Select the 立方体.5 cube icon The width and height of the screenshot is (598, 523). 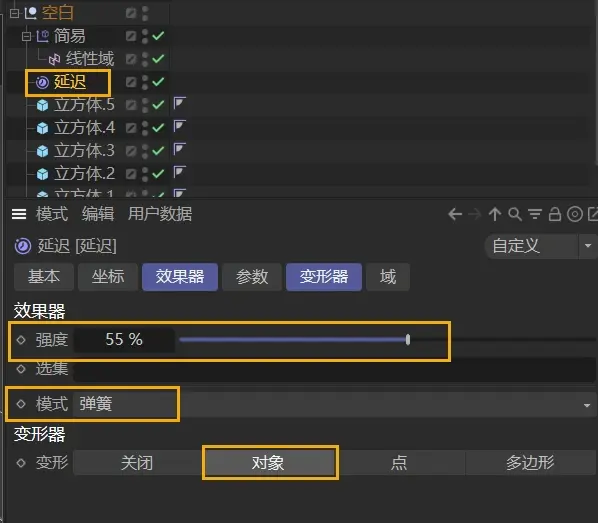42,105
